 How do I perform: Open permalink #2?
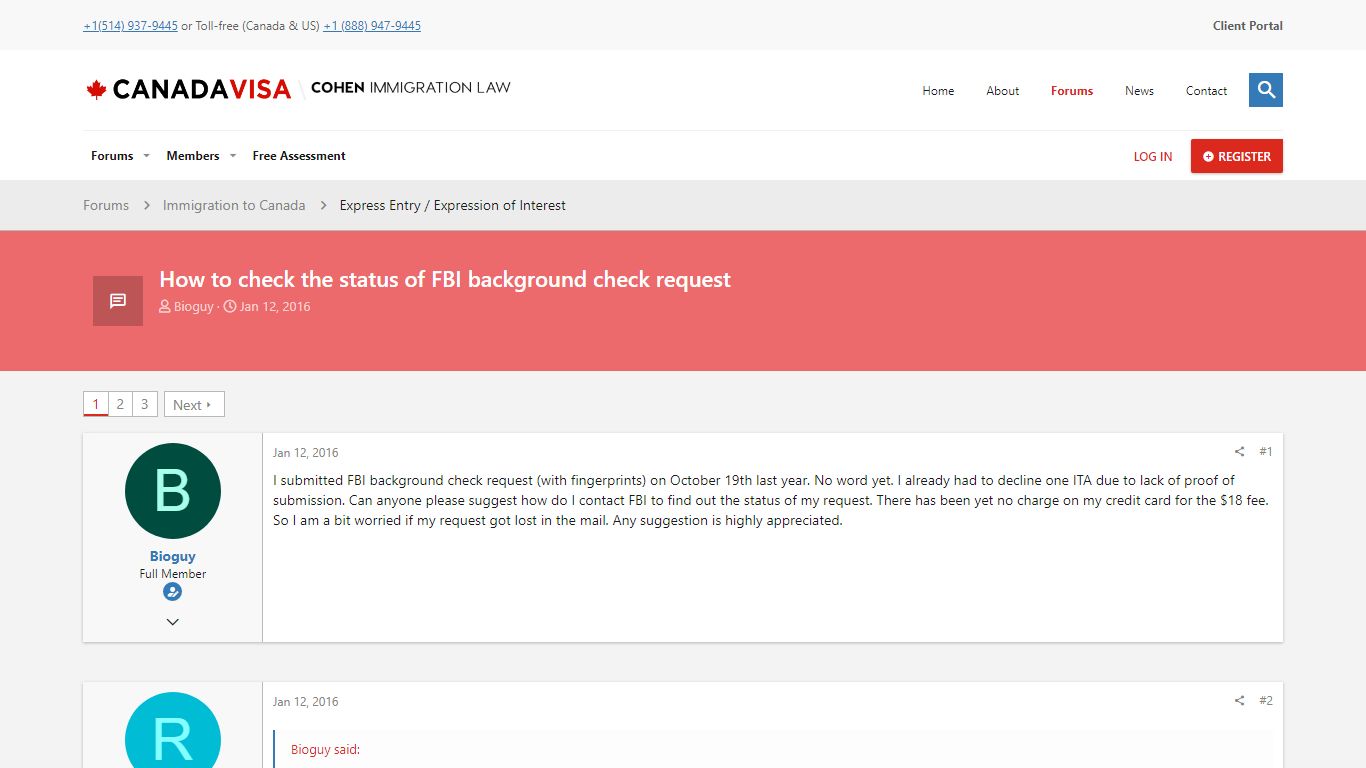[x=1266, y=701]
